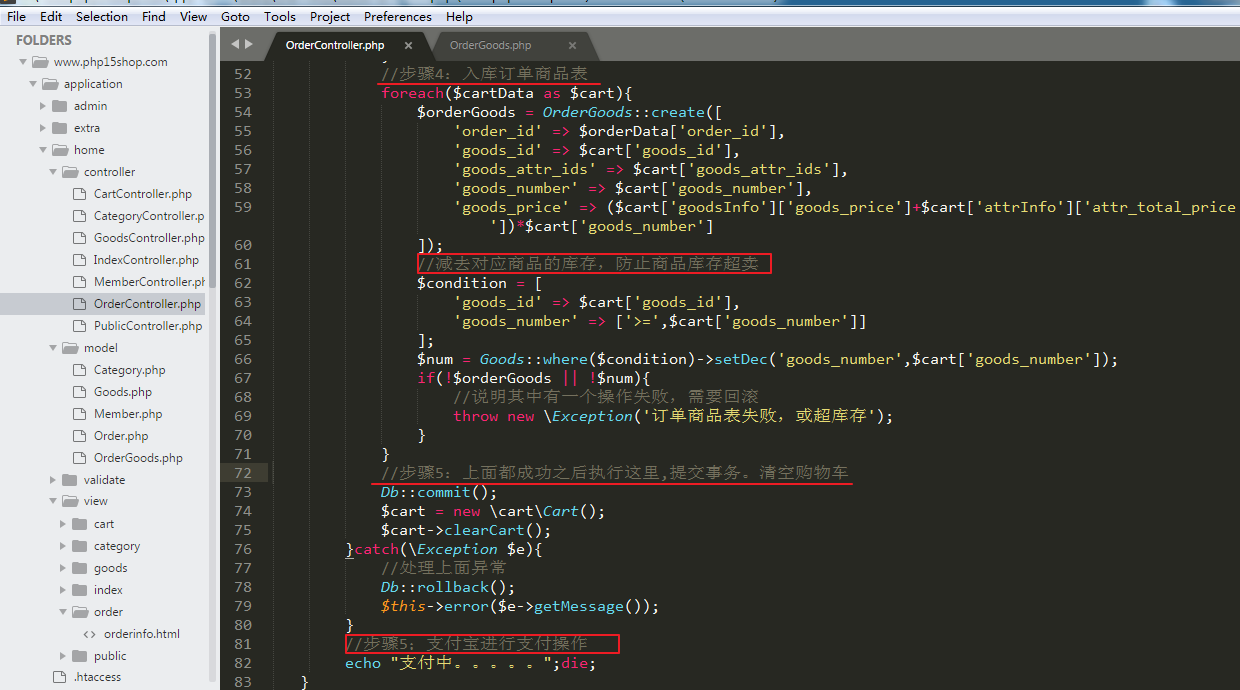Open the Goto menu

click(x=235, y=17)
